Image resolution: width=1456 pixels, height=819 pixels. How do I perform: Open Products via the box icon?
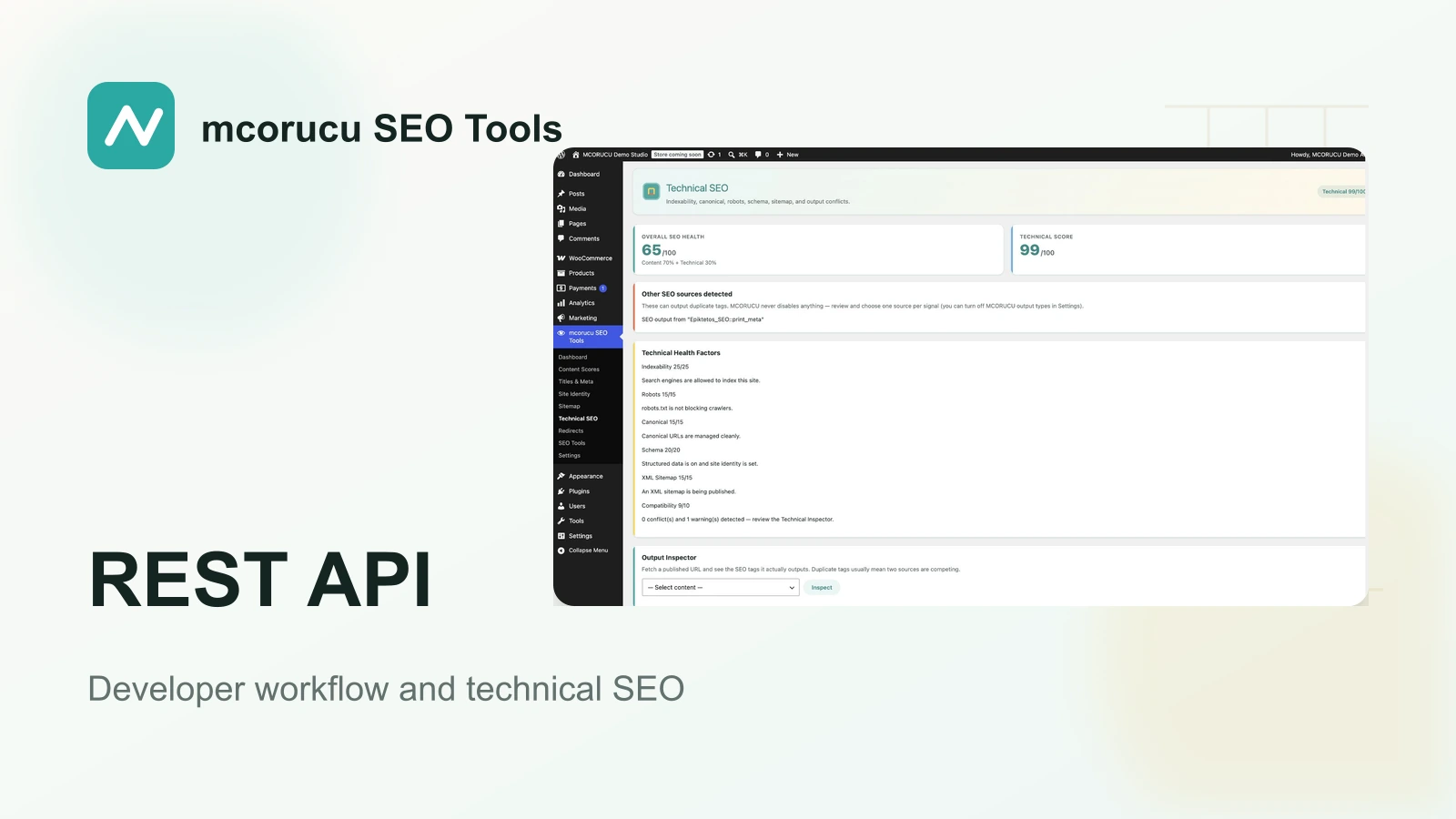pos(561,273)
